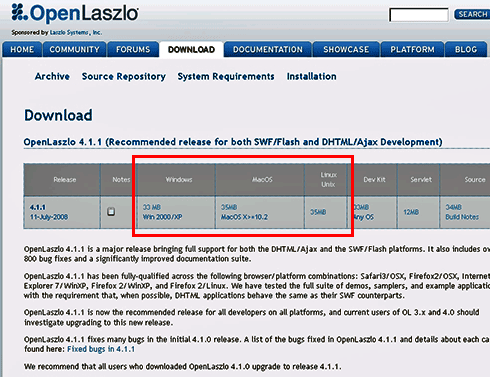This screenshot has height=377, width=490.
Task: Open the PLATFORM tab
Action: pyautogui.click(x=412, y=49)
